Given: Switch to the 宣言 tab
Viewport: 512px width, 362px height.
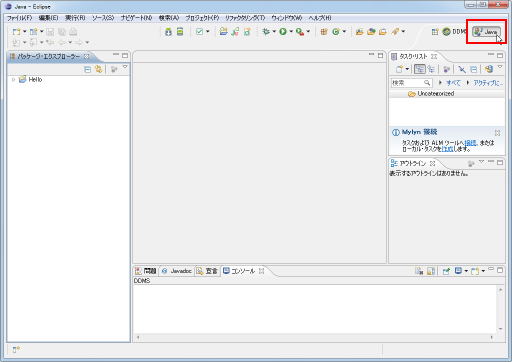Looking at the screenshot, I should point(207,271).
